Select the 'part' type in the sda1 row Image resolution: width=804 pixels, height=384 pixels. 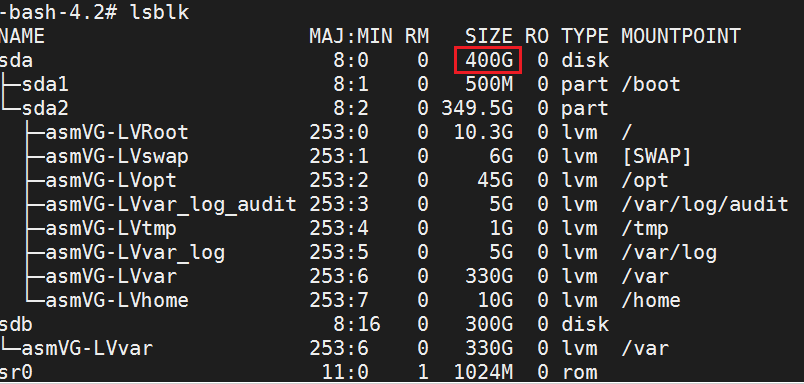pyautogui.click(x=585, y=84)
